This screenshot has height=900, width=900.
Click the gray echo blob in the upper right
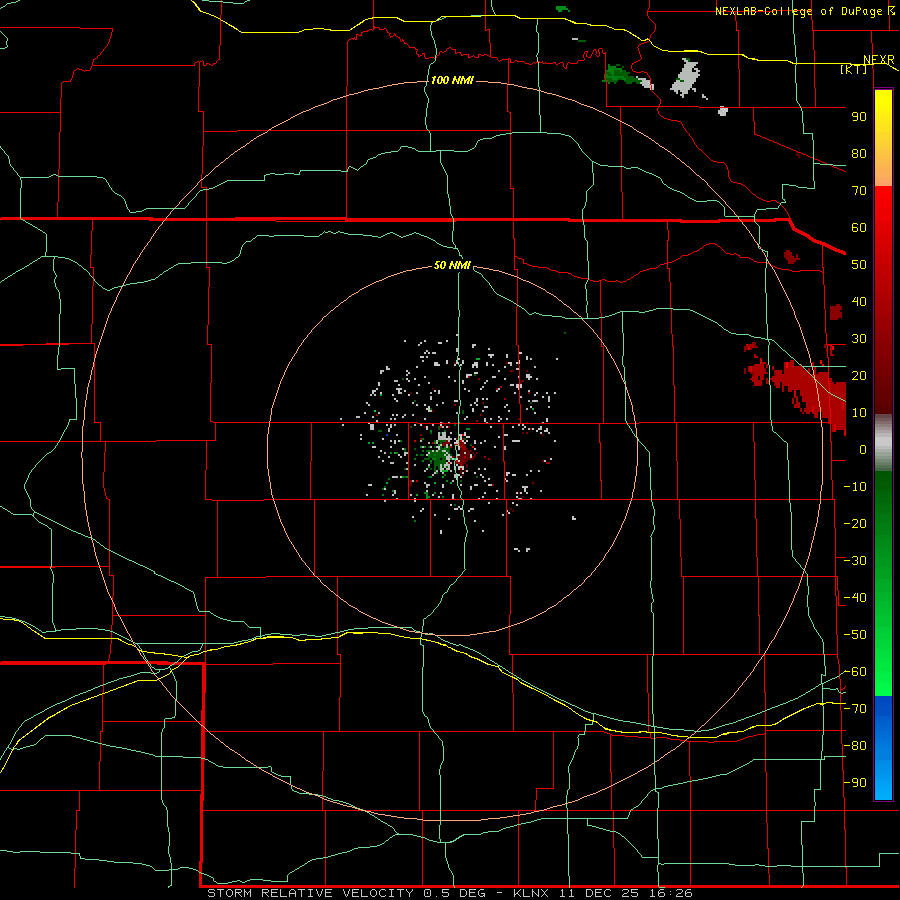point(685,77)
